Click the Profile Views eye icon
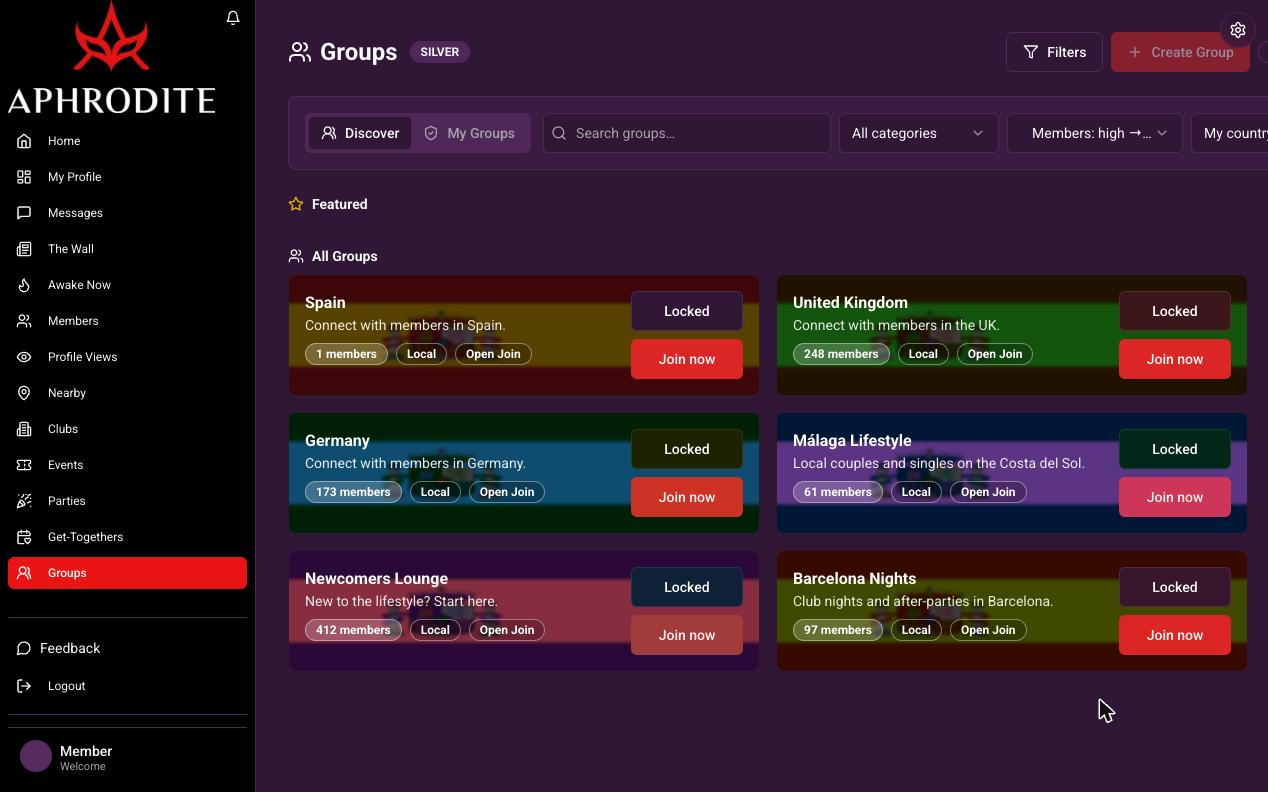The height and width of the screenshot is (792, 1268). pyautogui.click(x=24, y=357)
